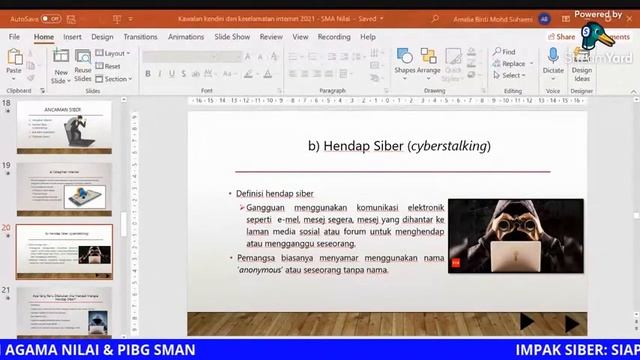Open the Shapes gallery

[404, 63]
